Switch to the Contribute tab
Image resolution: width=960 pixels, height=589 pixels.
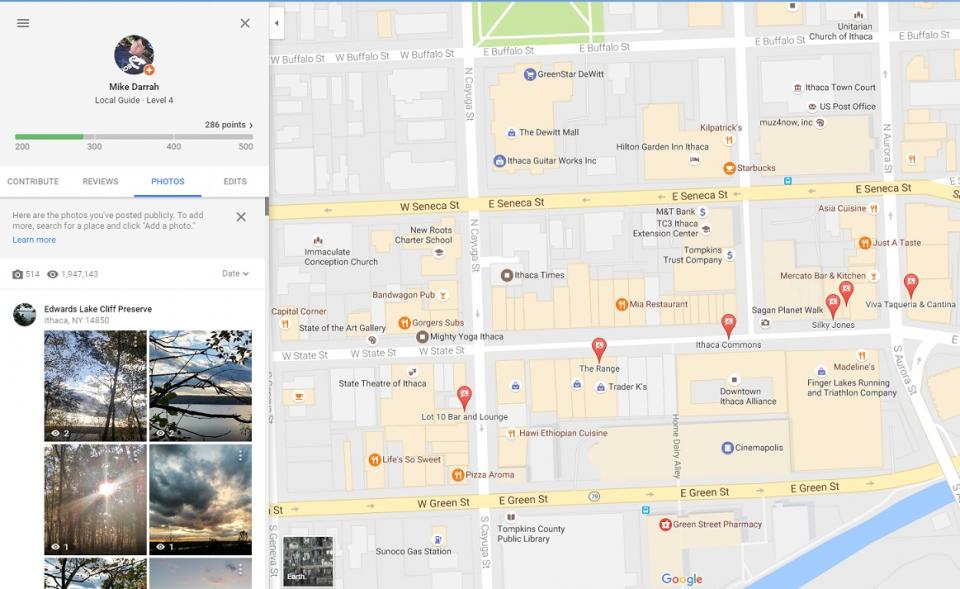[x=33, y=181]
